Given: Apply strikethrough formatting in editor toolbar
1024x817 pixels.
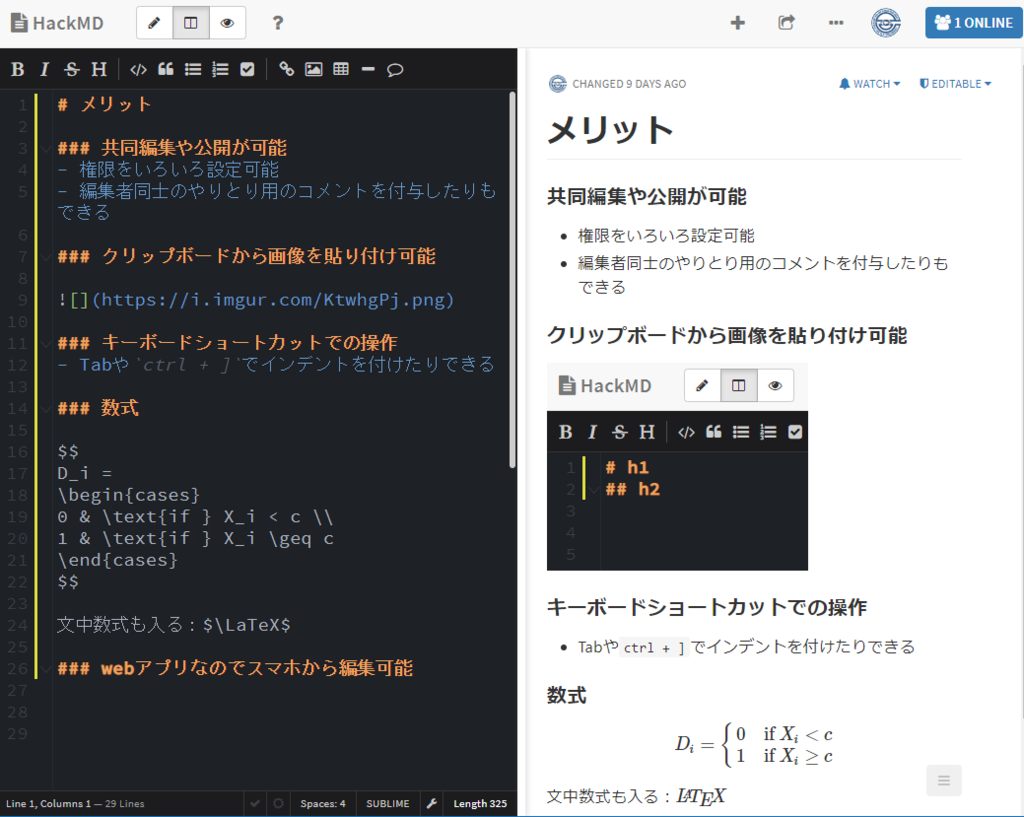Looking at the screenshot, I should 72,69.
